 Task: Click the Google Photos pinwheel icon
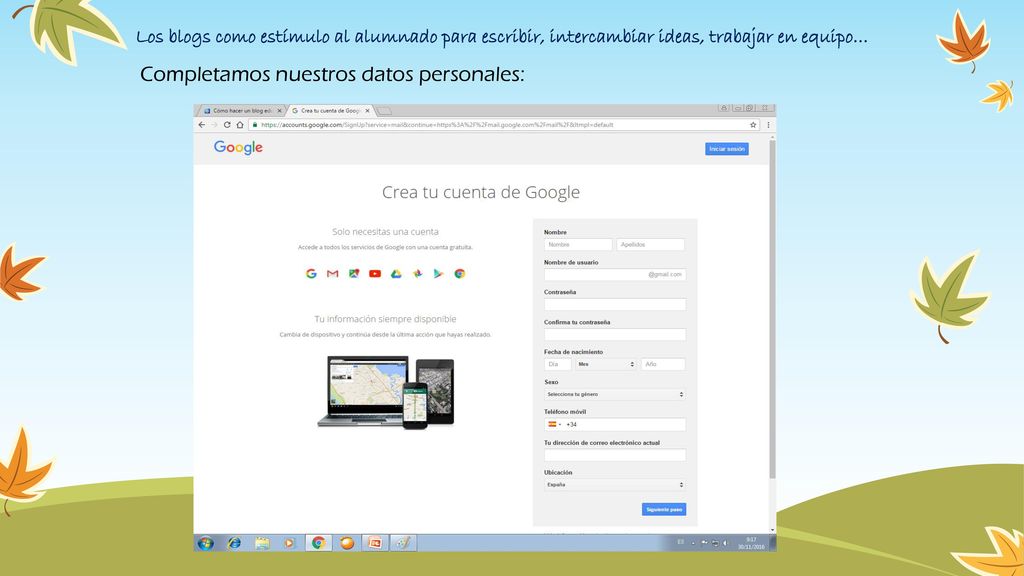tap(417, 274)
